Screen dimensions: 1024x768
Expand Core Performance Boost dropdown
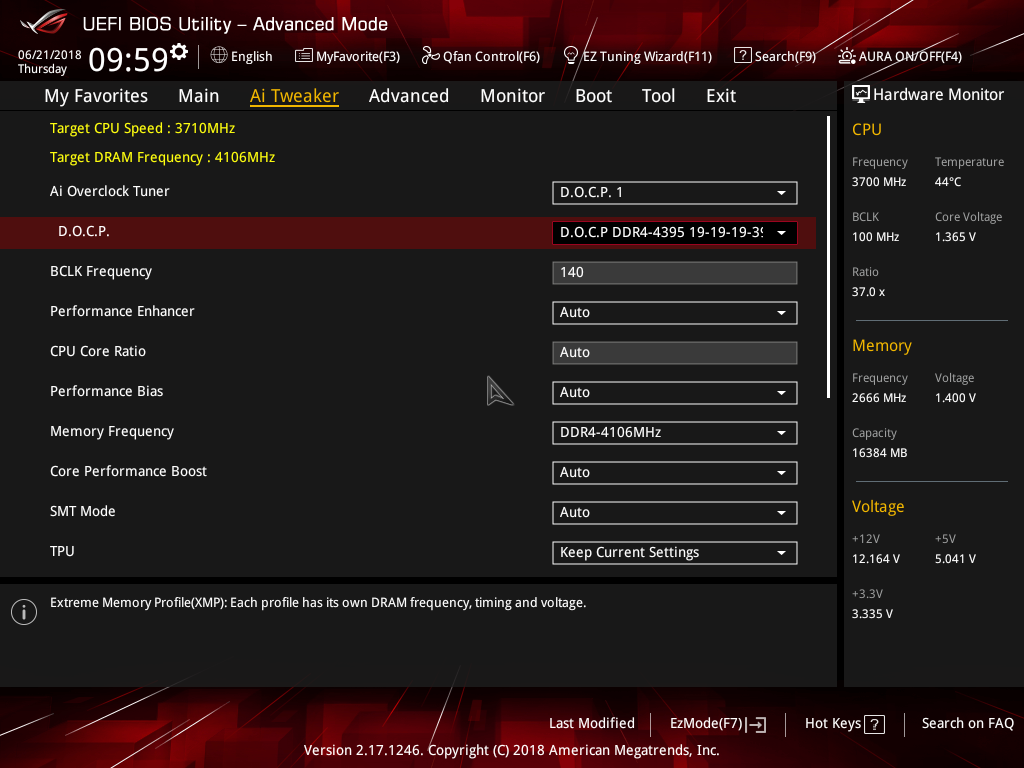[x=675, y=473]
